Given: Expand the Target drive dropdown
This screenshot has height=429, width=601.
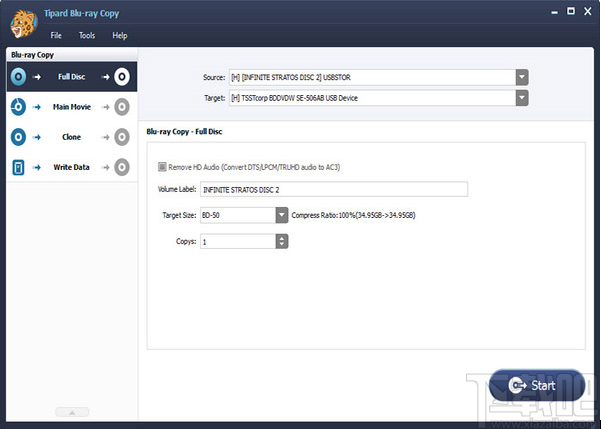Looking at the screenshot, I should 522,98.
